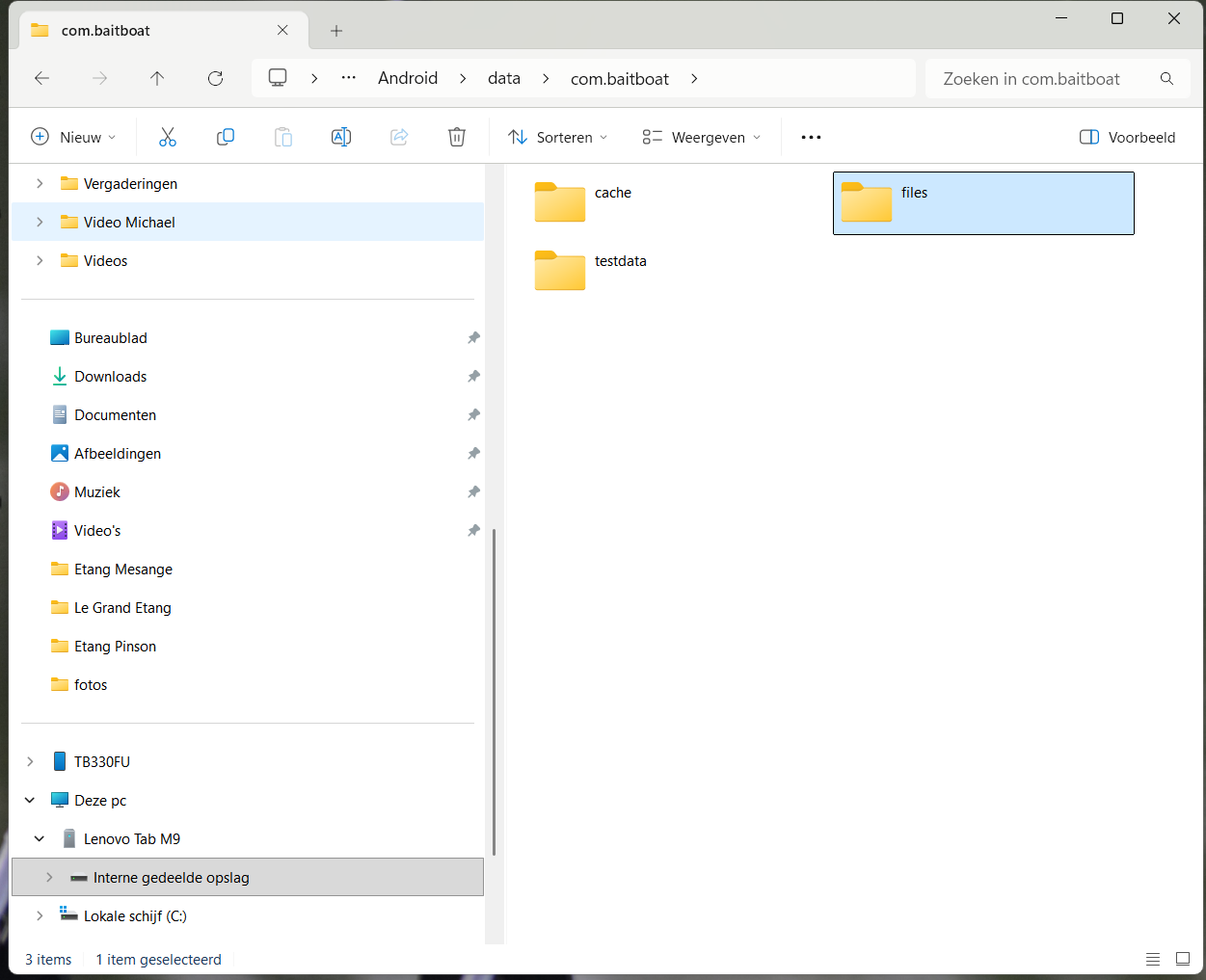The image size is (1206, 980).
Task: Click the Cut scissors icon
Action: pyautogui.click(x=168, y=137)
